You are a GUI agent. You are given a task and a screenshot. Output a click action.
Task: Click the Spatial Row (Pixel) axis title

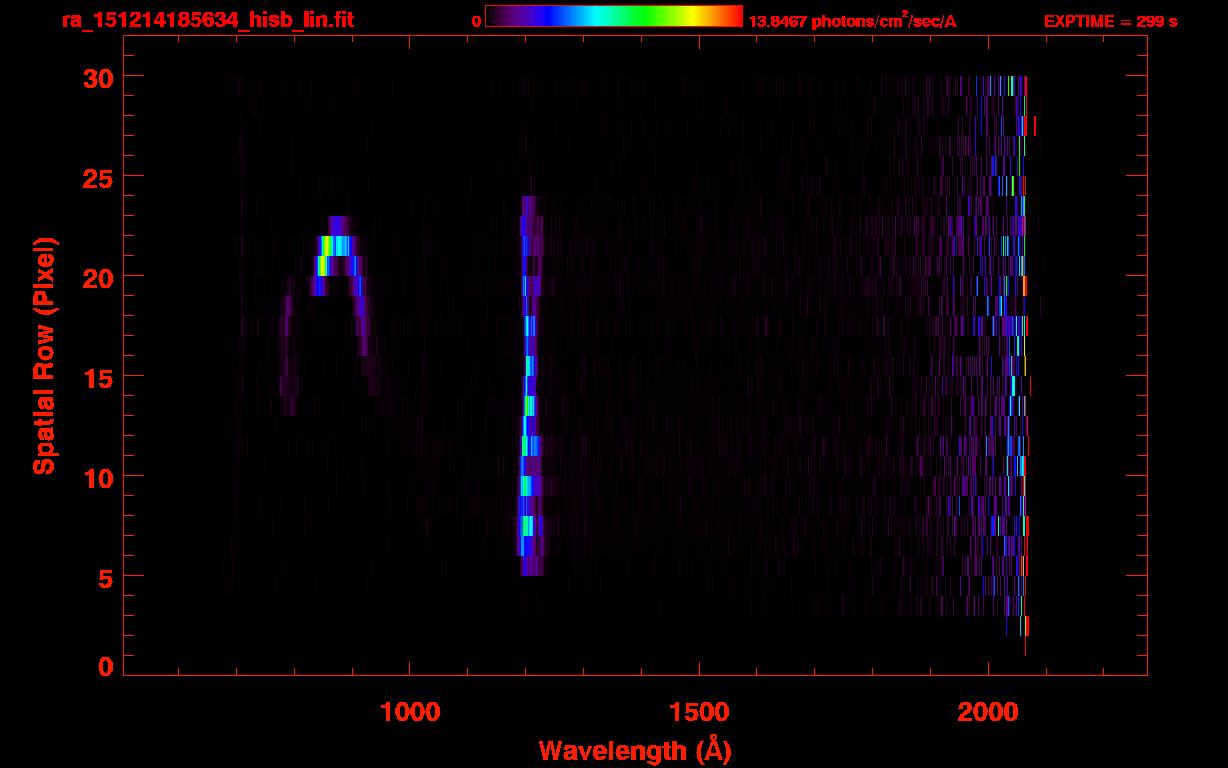point(43,356)
